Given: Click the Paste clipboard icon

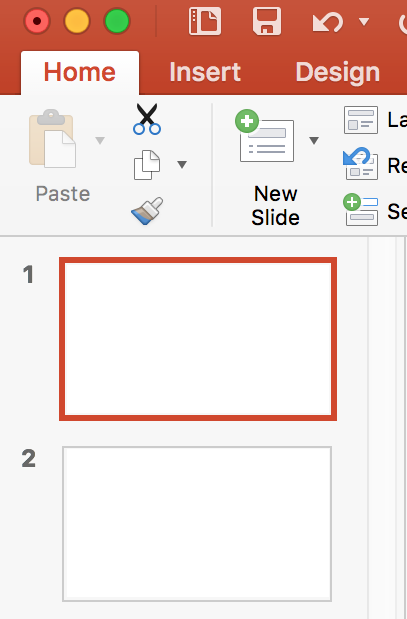Looking at the screenshot, I should pyautogui.click(x=52, y=139).
